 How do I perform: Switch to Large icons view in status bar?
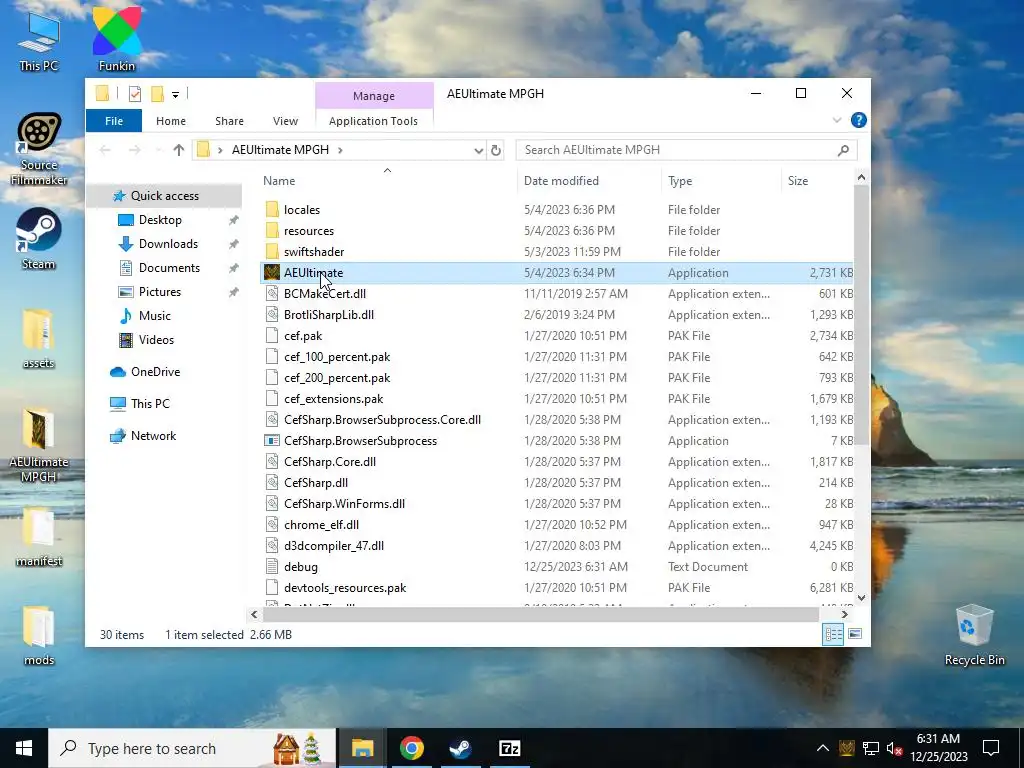pos(855,634)
